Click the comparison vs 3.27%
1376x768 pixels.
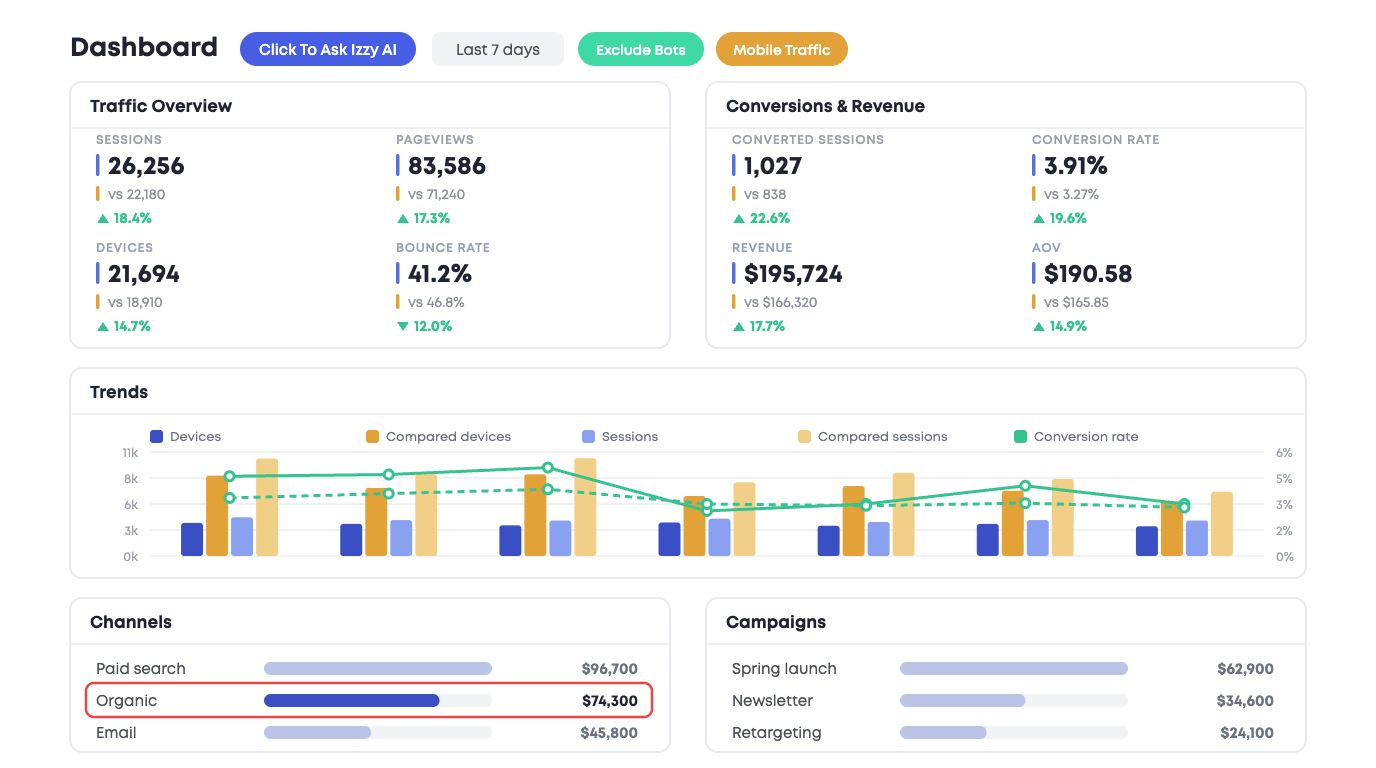(1071, 194)
